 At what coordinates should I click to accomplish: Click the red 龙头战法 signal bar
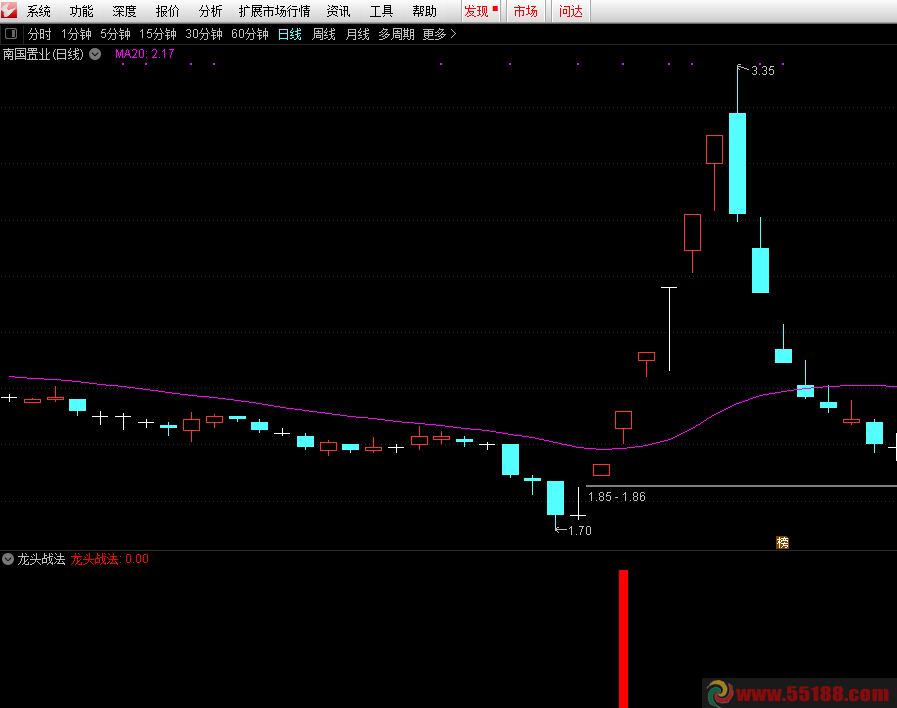(623, 638)
